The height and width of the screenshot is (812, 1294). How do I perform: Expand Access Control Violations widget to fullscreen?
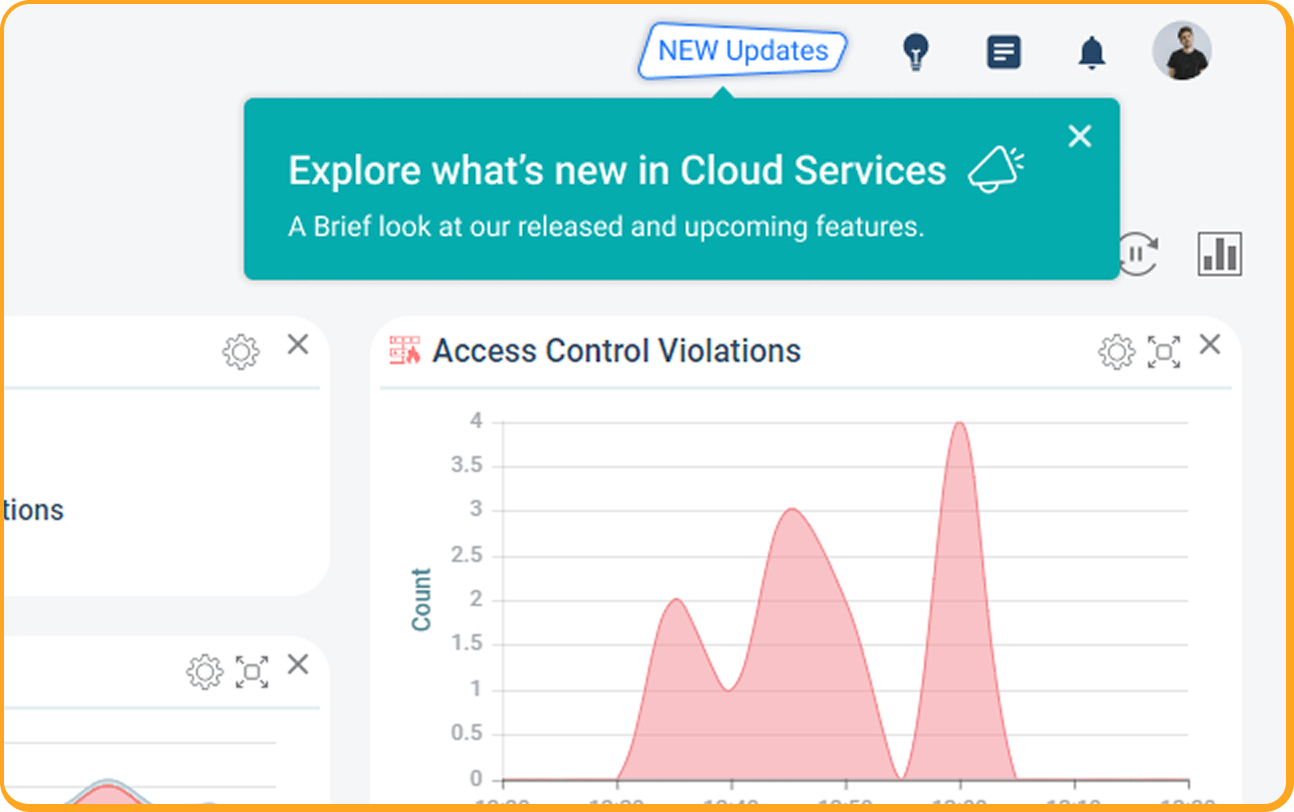[x=1163, y=352]
